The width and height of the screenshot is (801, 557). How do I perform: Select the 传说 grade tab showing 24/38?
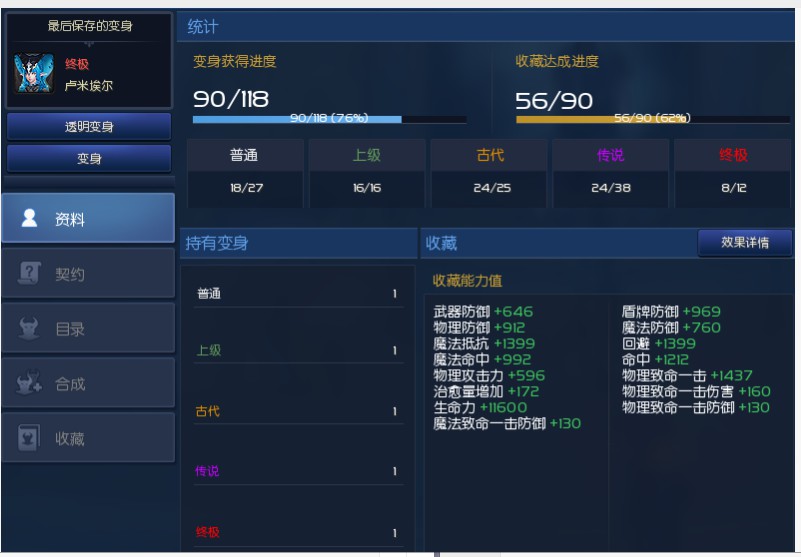[x=610, y=172]
